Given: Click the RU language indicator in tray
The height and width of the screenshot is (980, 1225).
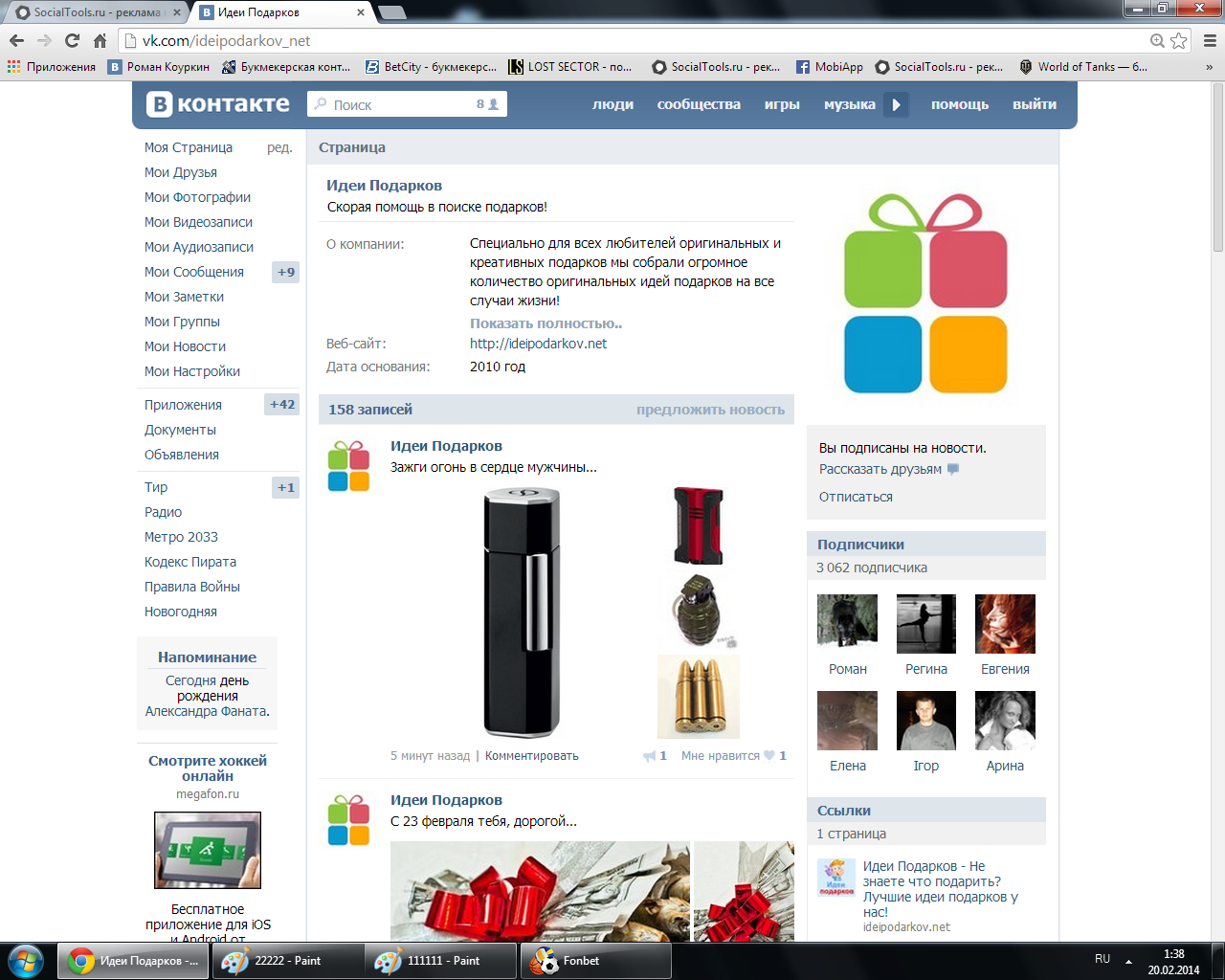Looking at the screenshot, I should 1102,959.
